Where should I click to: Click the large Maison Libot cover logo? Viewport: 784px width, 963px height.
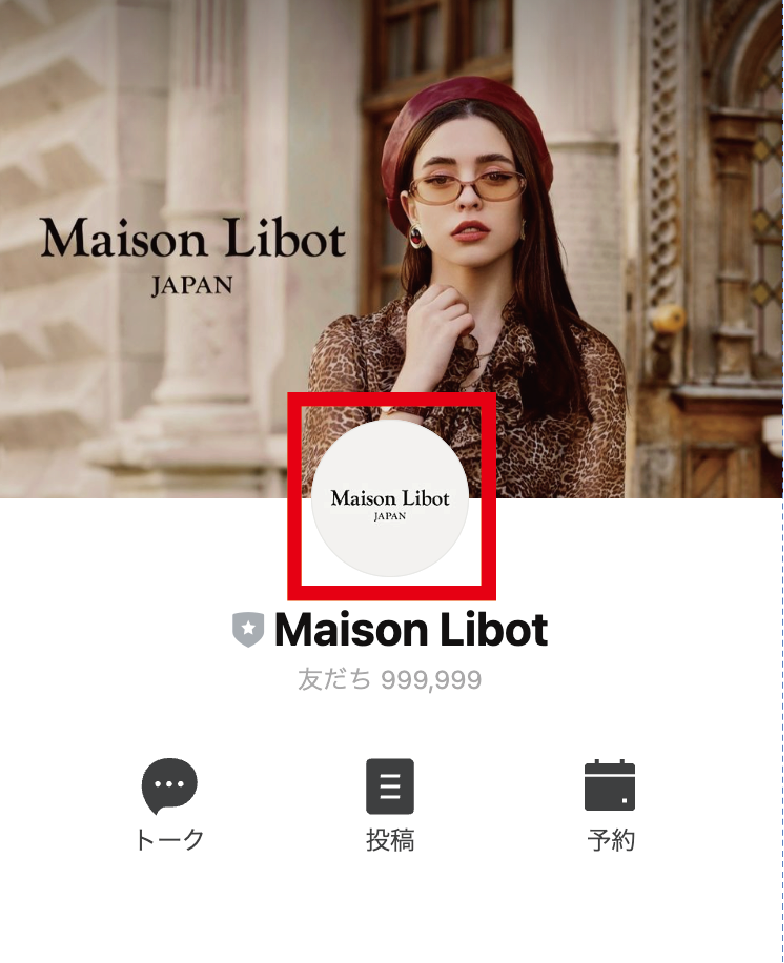pyautogui.click(x=193, y=239)
